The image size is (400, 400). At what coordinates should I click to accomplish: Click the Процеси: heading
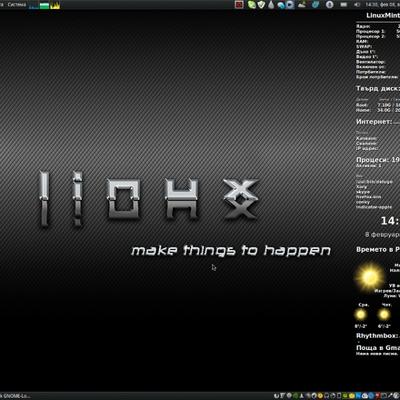tap(377, 160)
